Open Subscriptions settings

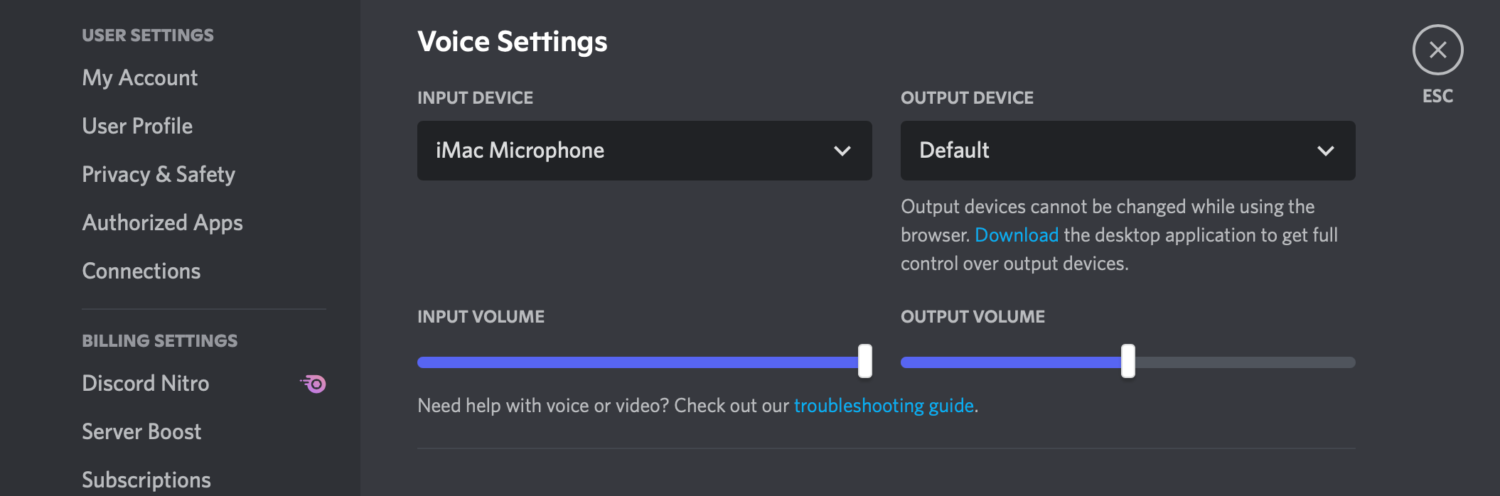tap(146, 480)
